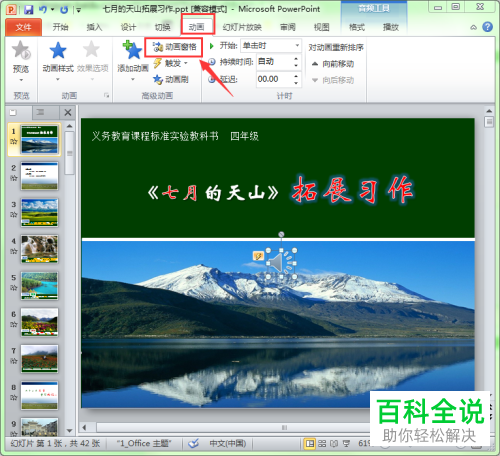Click the 添加动画 (Add Animation) icon

coord(132,50)
